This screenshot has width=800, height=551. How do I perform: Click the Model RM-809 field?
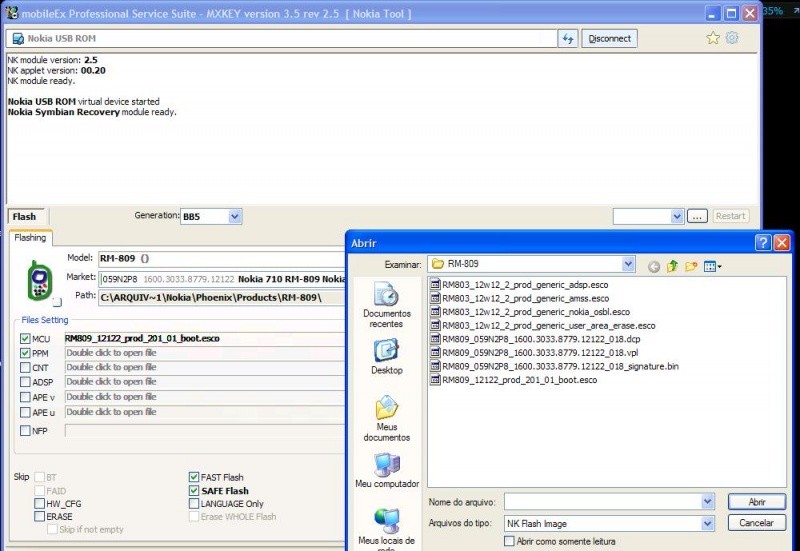pos(222,258)
